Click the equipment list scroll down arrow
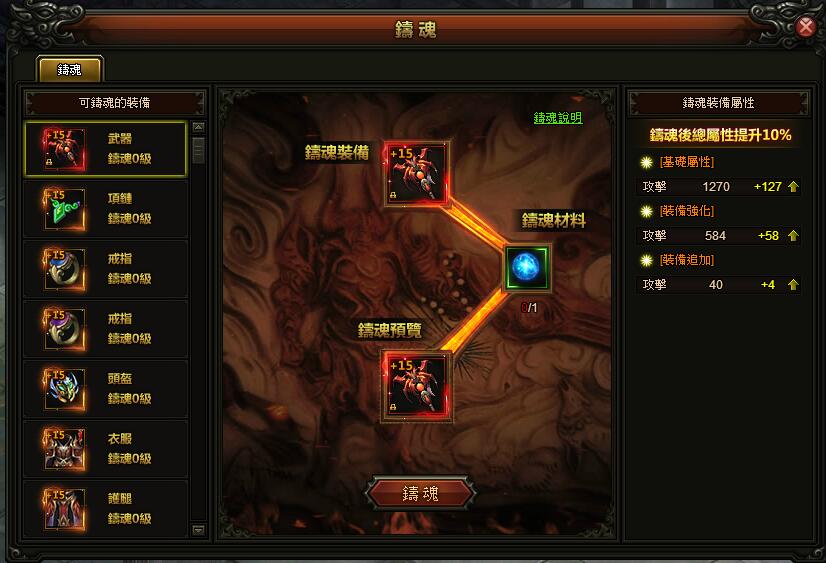This screenshot has width=826, height=563. coord(199,529)
